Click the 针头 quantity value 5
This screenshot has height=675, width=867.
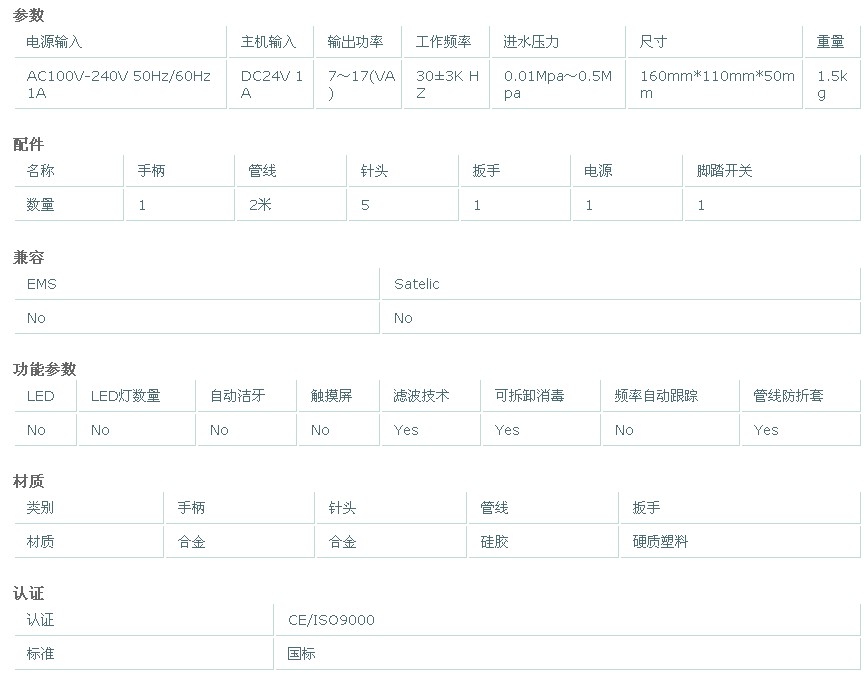[x=365, y=205]
